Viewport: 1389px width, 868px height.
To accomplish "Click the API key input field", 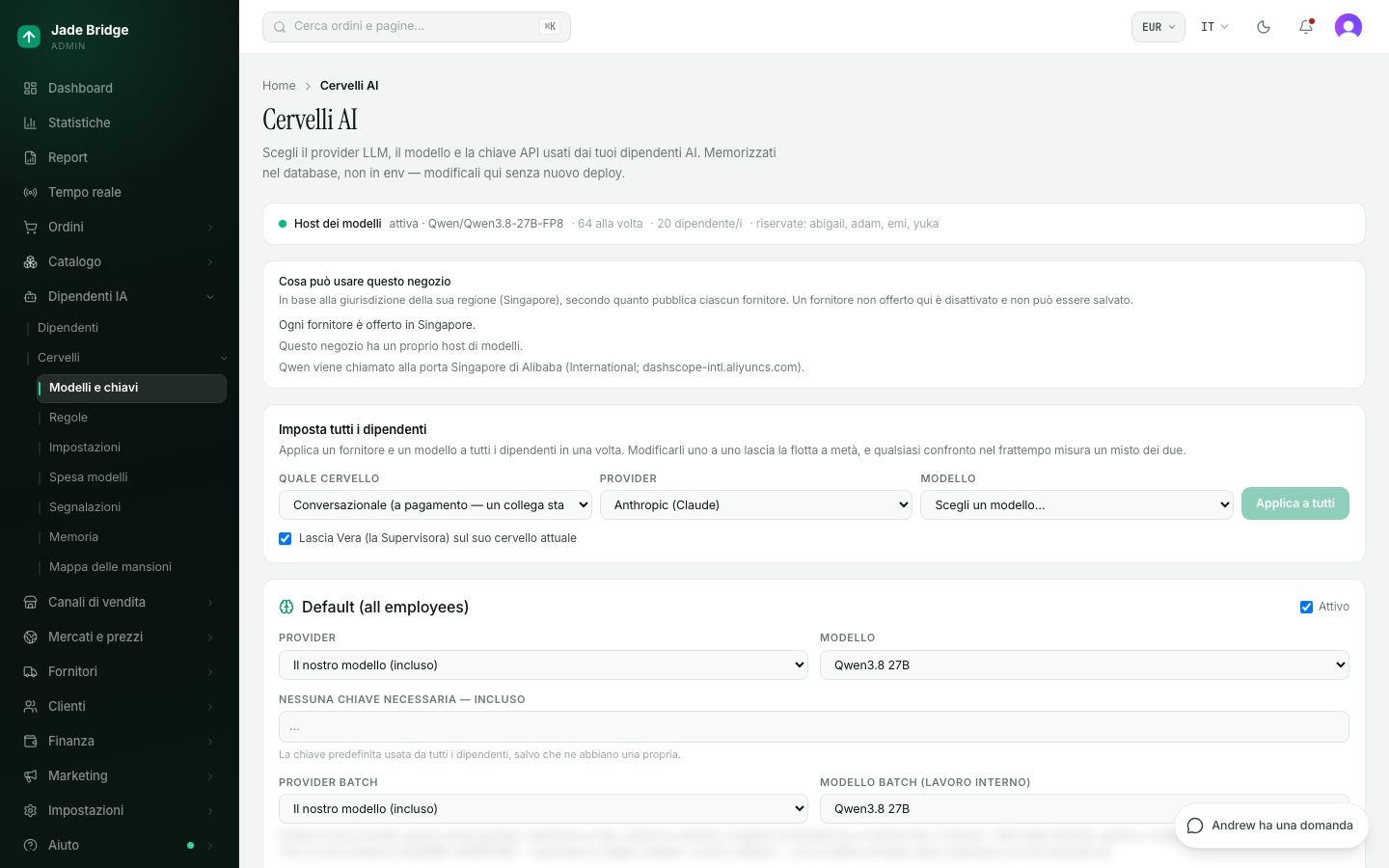I will click(814, 727).
